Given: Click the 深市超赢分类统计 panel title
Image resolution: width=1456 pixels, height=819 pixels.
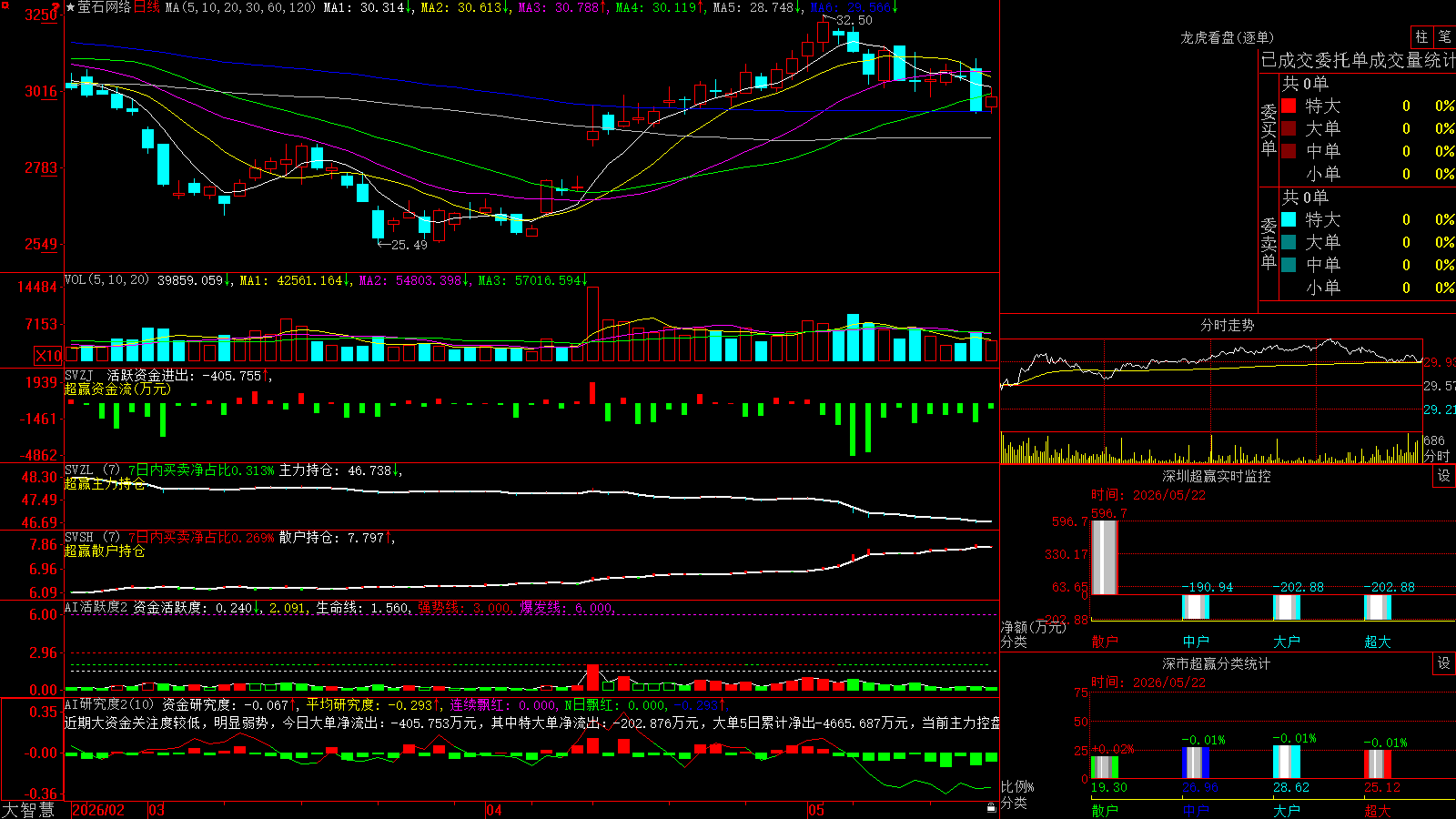Looking at the screenshot, I should coord(1217,663).
